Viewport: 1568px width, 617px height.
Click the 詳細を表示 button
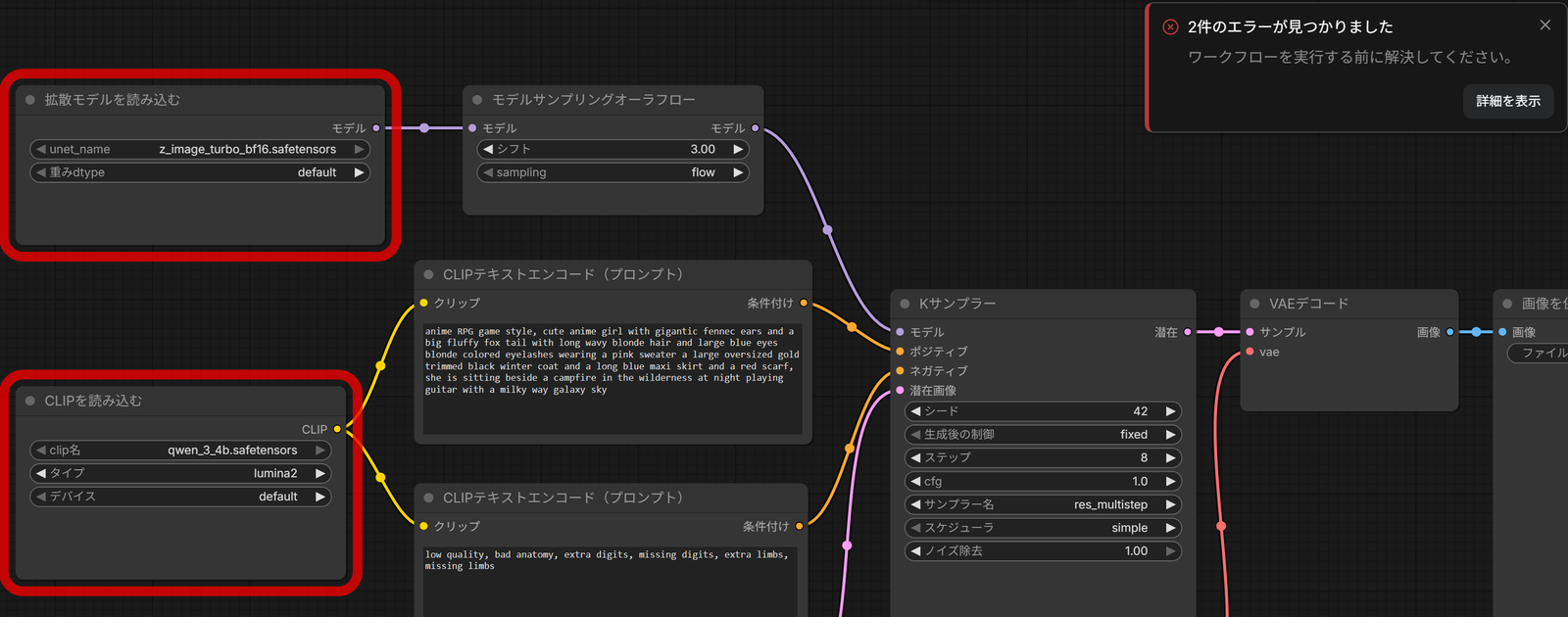point(1508,101)
